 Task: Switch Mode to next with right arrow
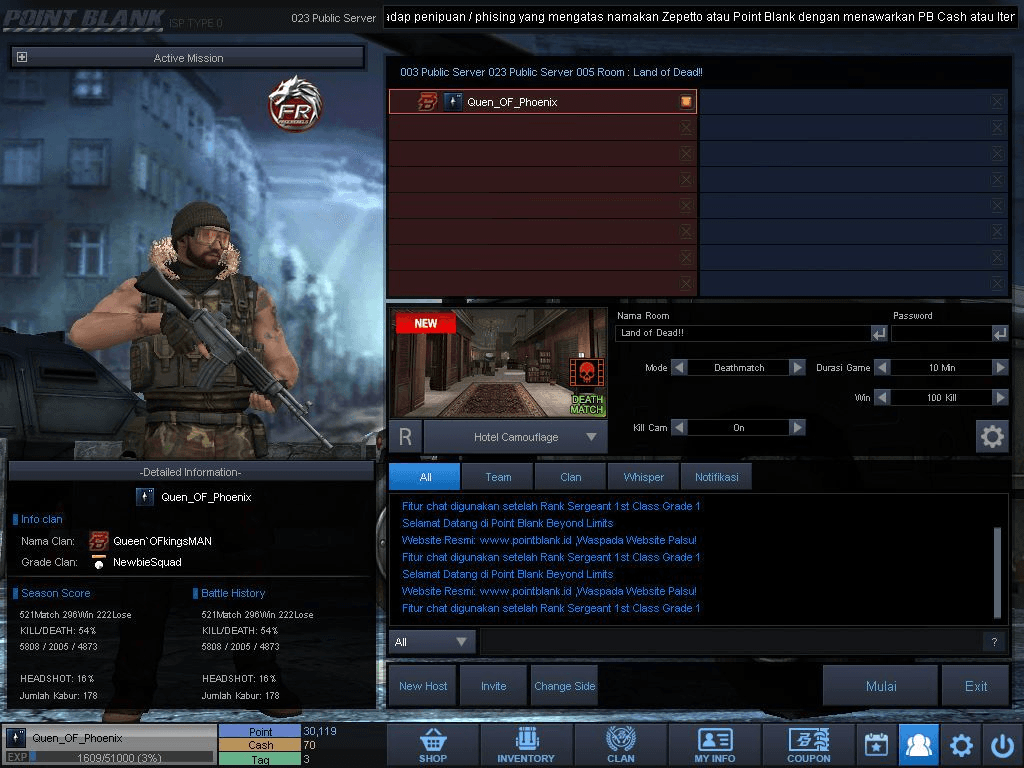(x=797, y=368)
